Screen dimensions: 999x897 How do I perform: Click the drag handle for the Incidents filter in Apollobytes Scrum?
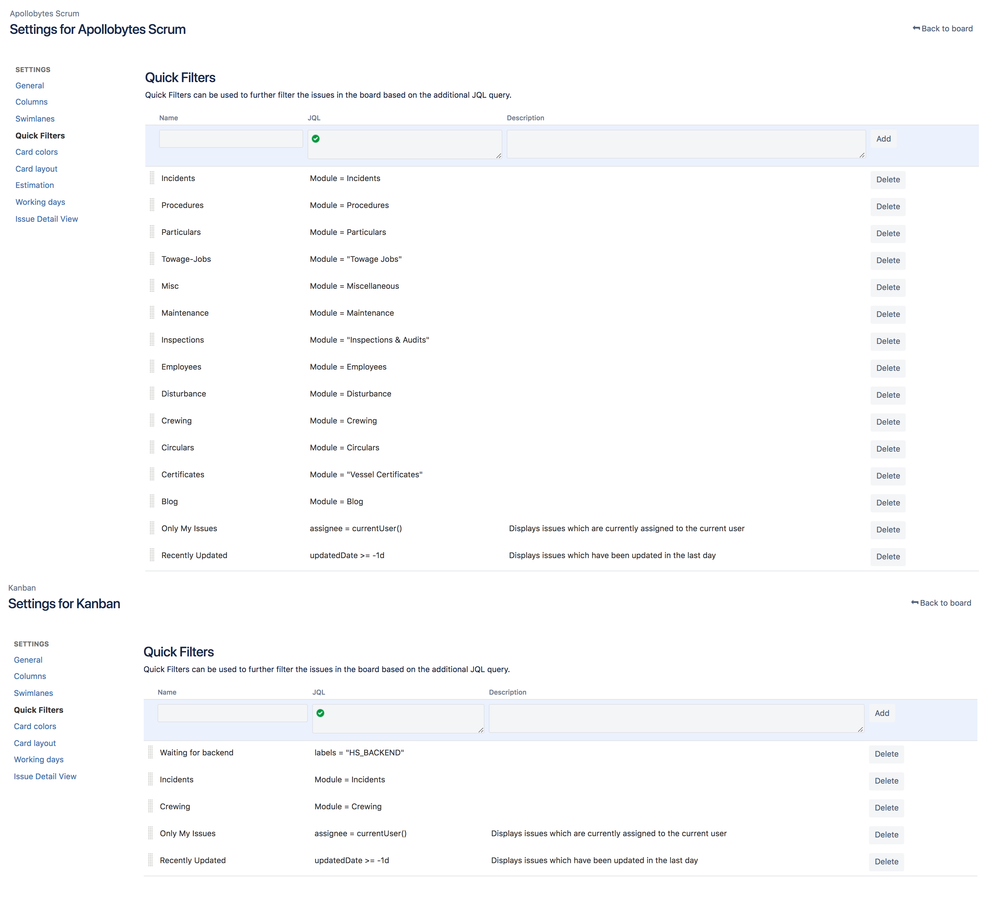tap(152, 178)
